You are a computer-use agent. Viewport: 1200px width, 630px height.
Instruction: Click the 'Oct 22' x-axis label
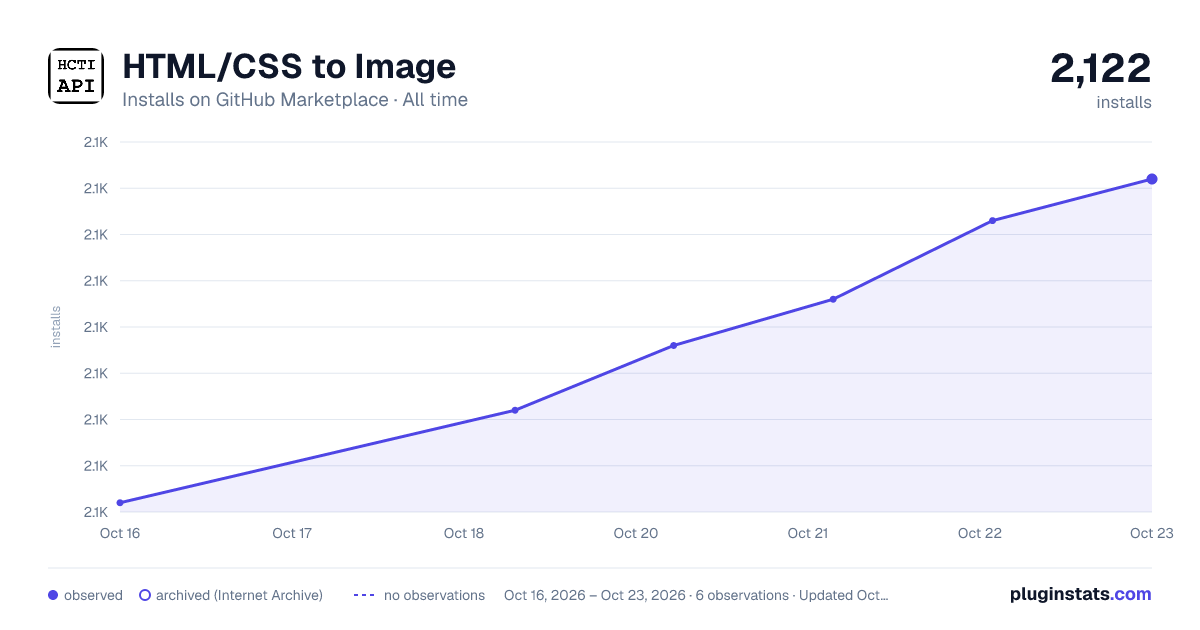[x=980, y=533]
